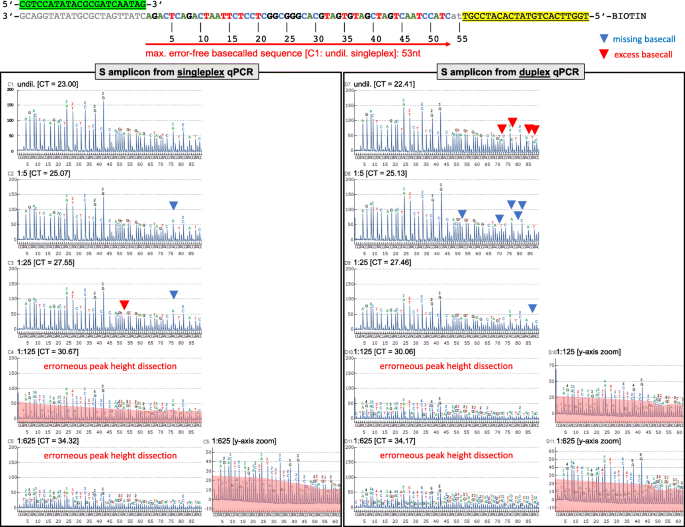Image resolution: width=685 pixels, height=527 pixels.
Task: Click the red triangle beside 'excess basecall' legend
Action: point(604,54)
